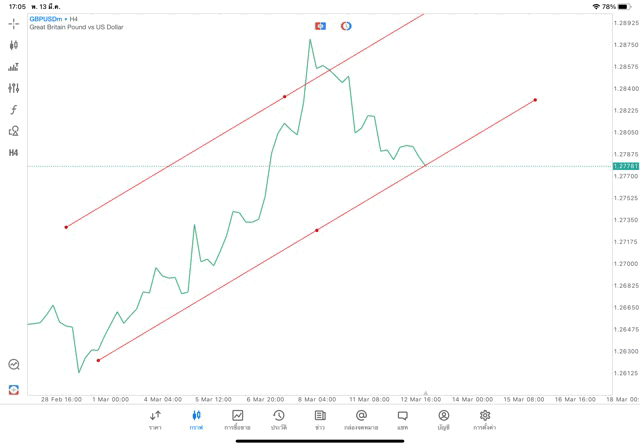The height and width of the screenshot is (447, 640).
Task: Tap the GBPUSDm symbol name
Action: click(x=45, y=18)
